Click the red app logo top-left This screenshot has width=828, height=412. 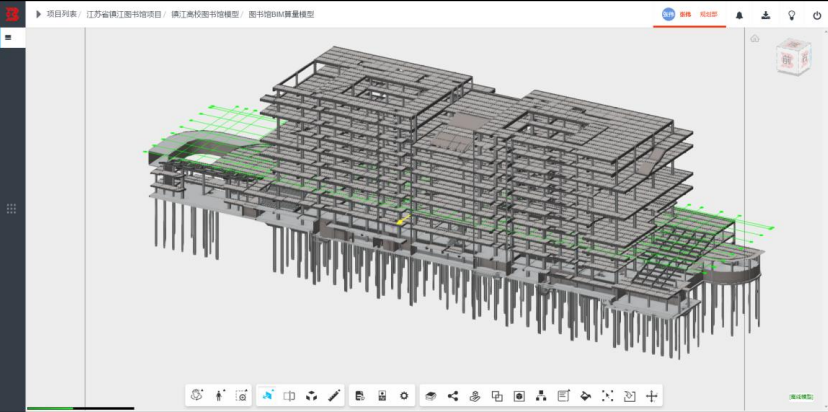[x=12, y=14]
